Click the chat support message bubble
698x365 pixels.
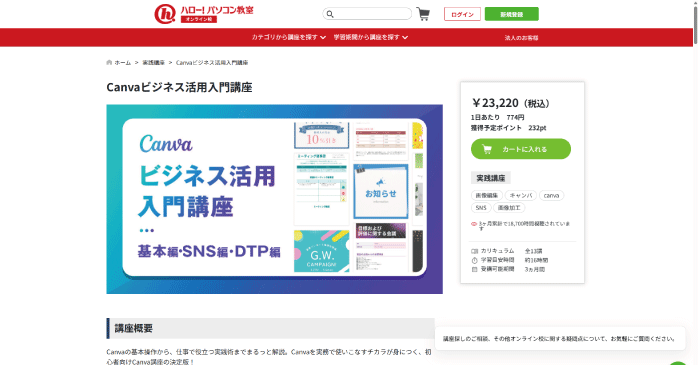[x=560, y=339]
